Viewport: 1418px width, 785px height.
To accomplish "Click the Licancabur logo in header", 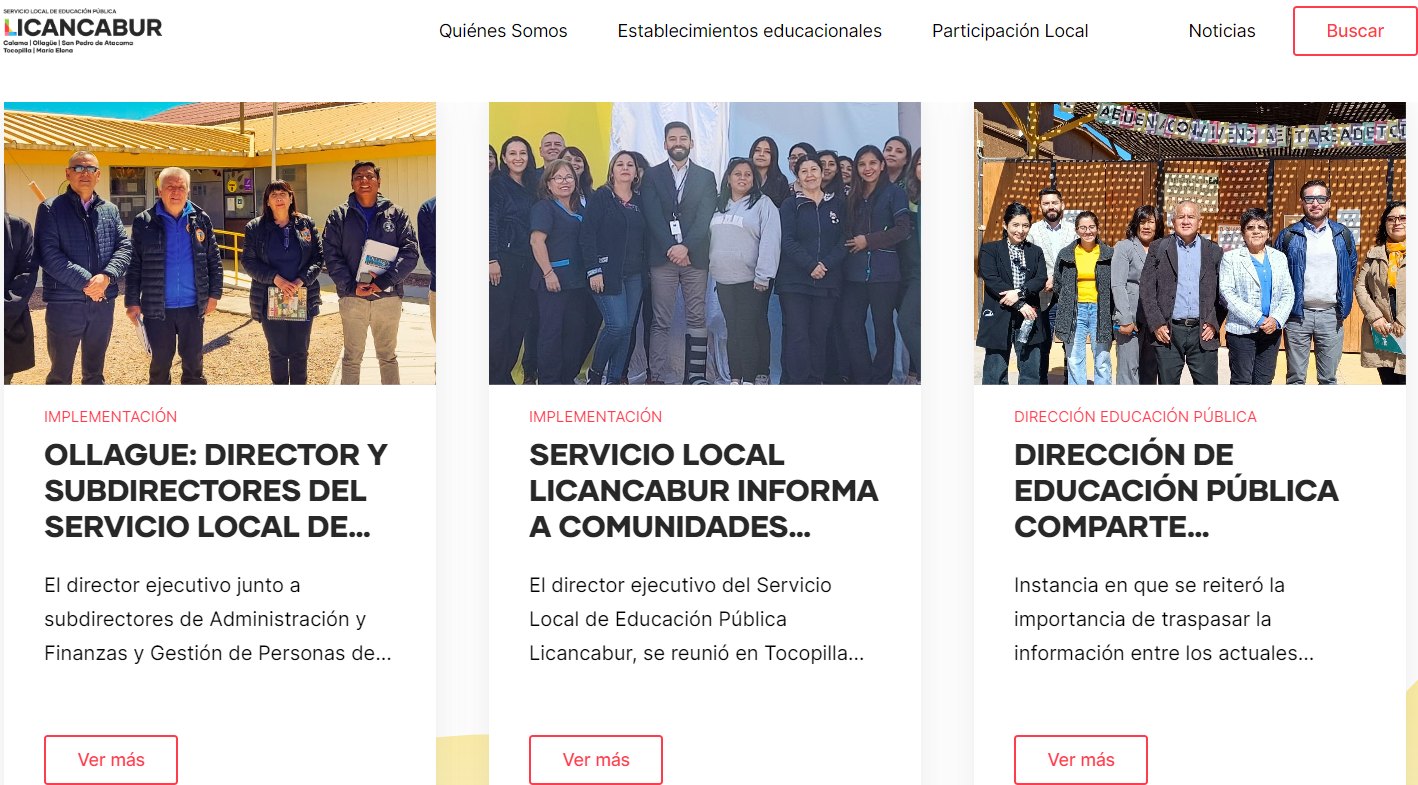I will click(x=82, y=30).
